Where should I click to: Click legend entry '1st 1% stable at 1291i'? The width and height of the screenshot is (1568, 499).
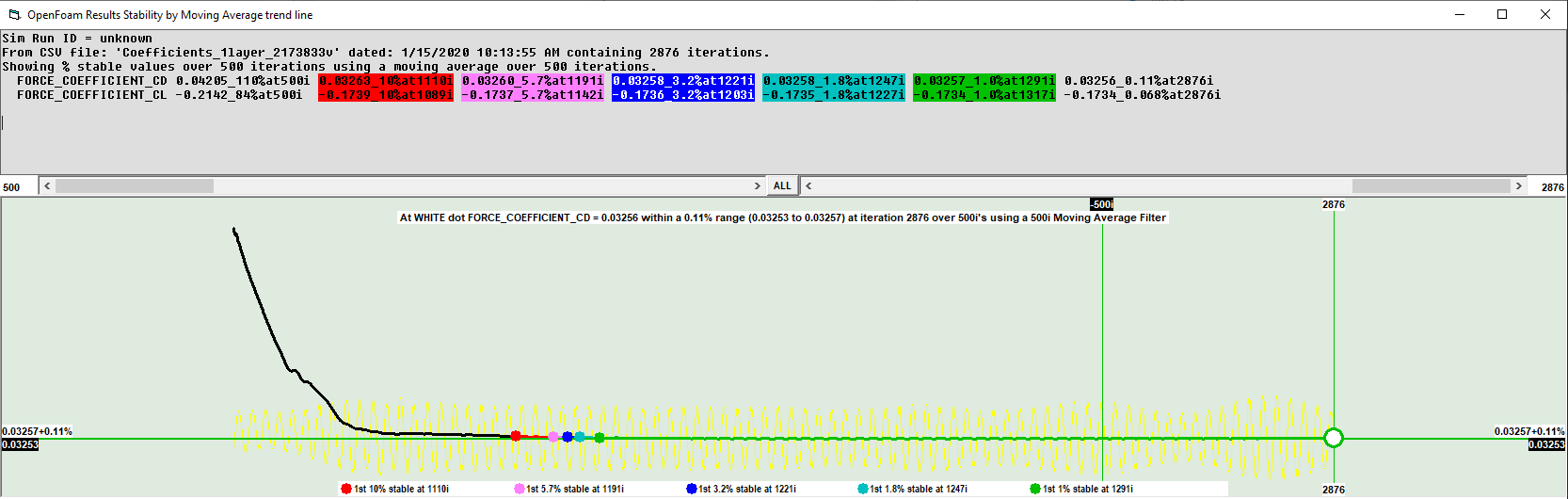pos(1082,490)
